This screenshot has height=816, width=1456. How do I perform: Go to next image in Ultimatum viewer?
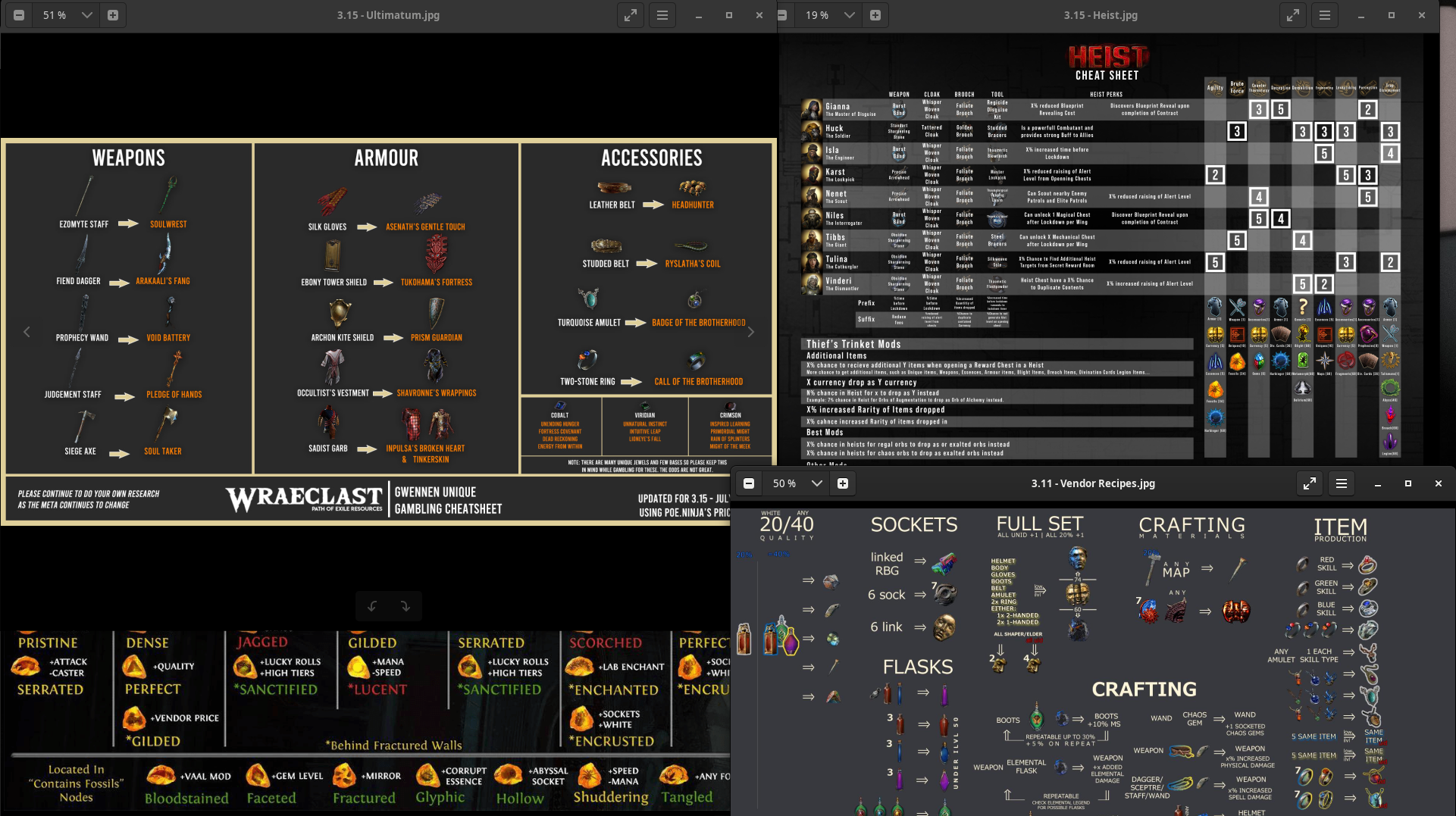coord(751,332)
